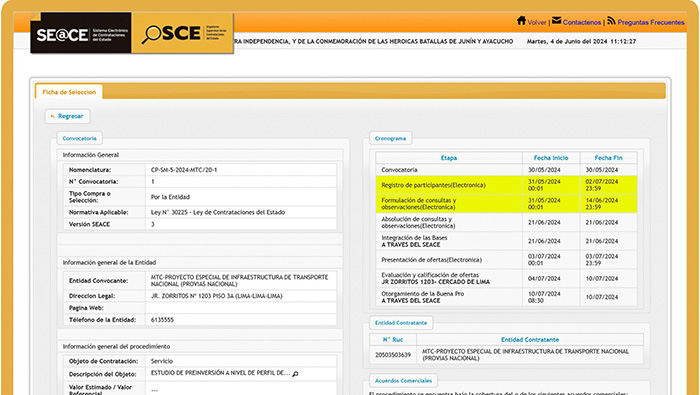This screenshot has width=700, height=395.
Task: Click 'Información general de la Entidad' heading
Action: (109, 262)
